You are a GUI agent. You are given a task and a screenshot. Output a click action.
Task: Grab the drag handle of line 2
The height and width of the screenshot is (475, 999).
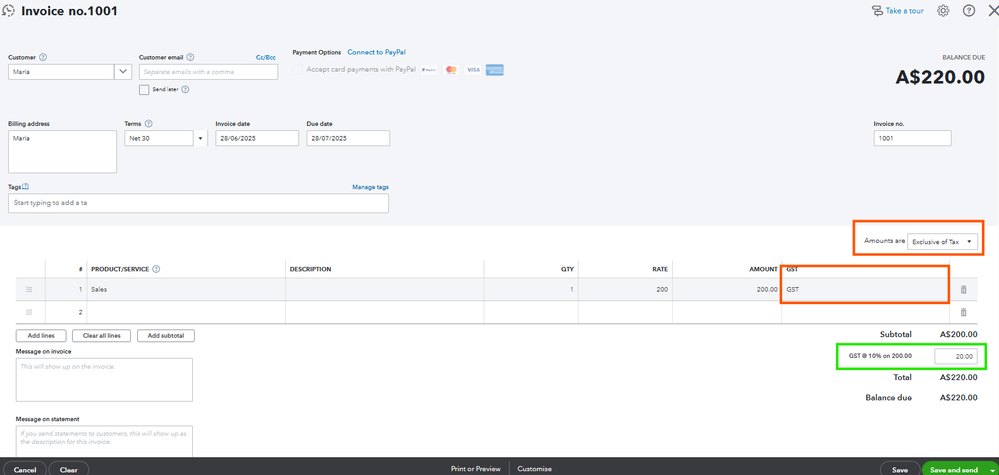[29, 312]
